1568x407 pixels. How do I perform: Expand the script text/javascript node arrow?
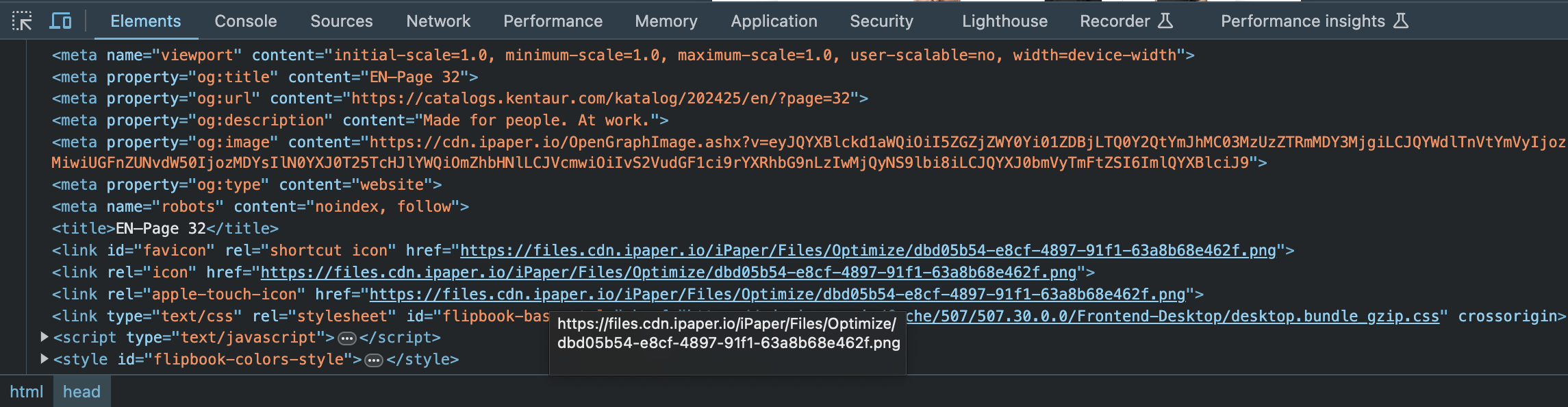45,337
